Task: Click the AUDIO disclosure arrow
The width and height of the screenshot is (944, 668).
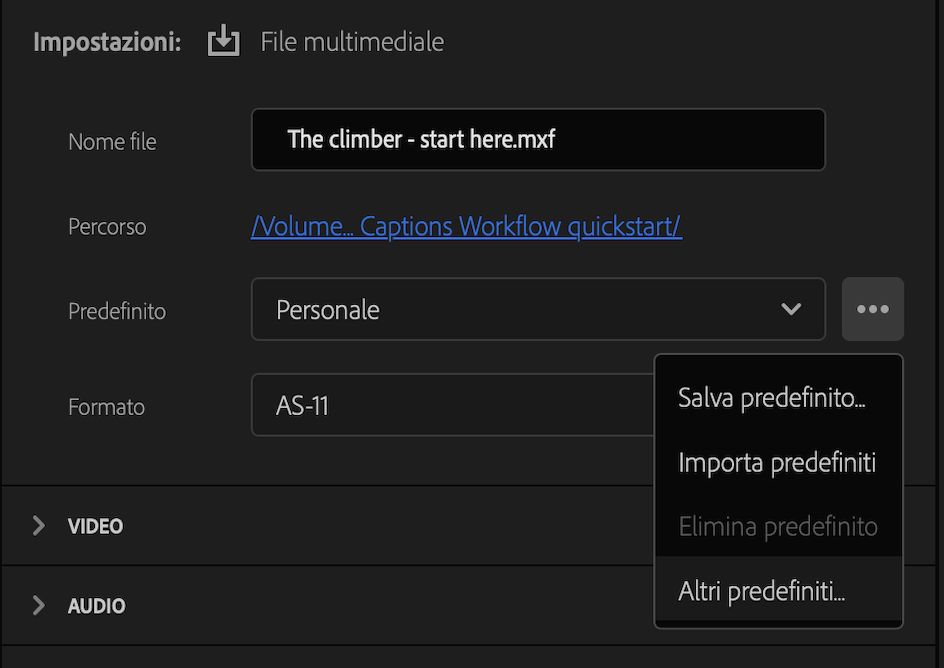Action: coord(38,605)
